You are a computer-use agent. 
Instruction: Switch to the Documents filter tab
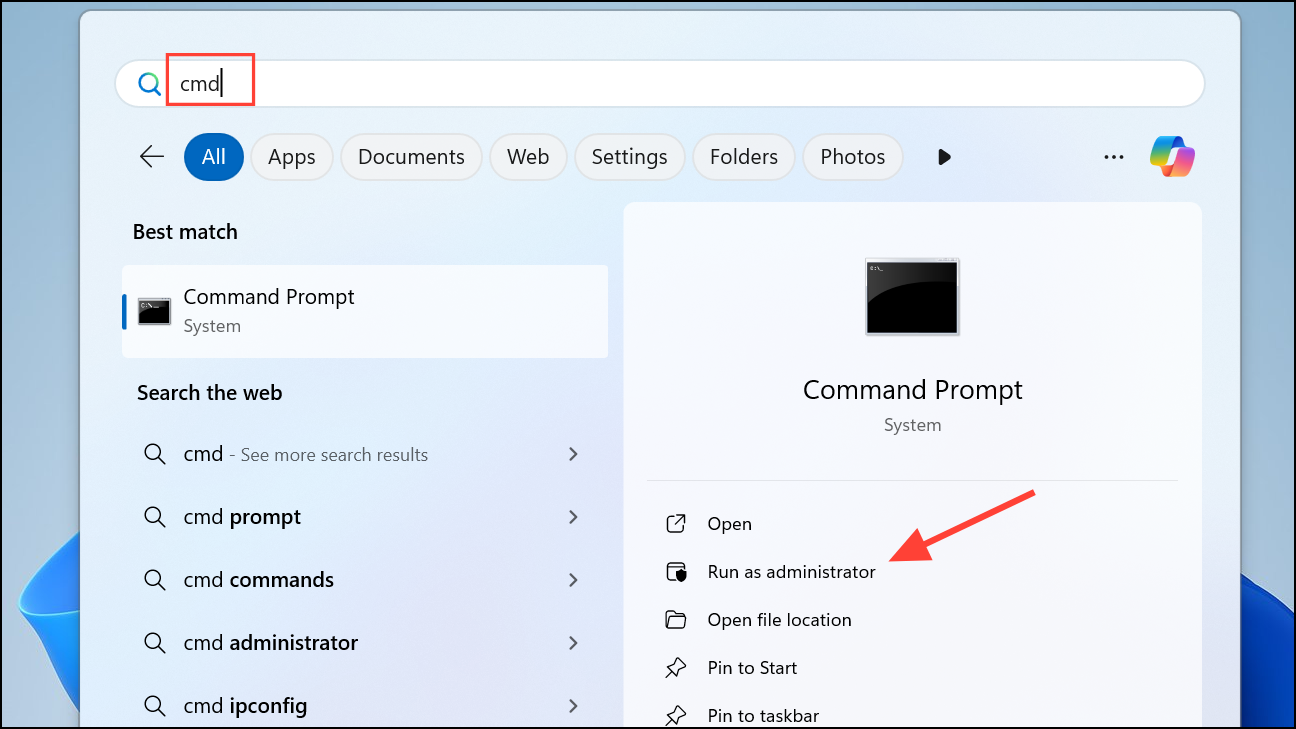(x=411, y=157)
